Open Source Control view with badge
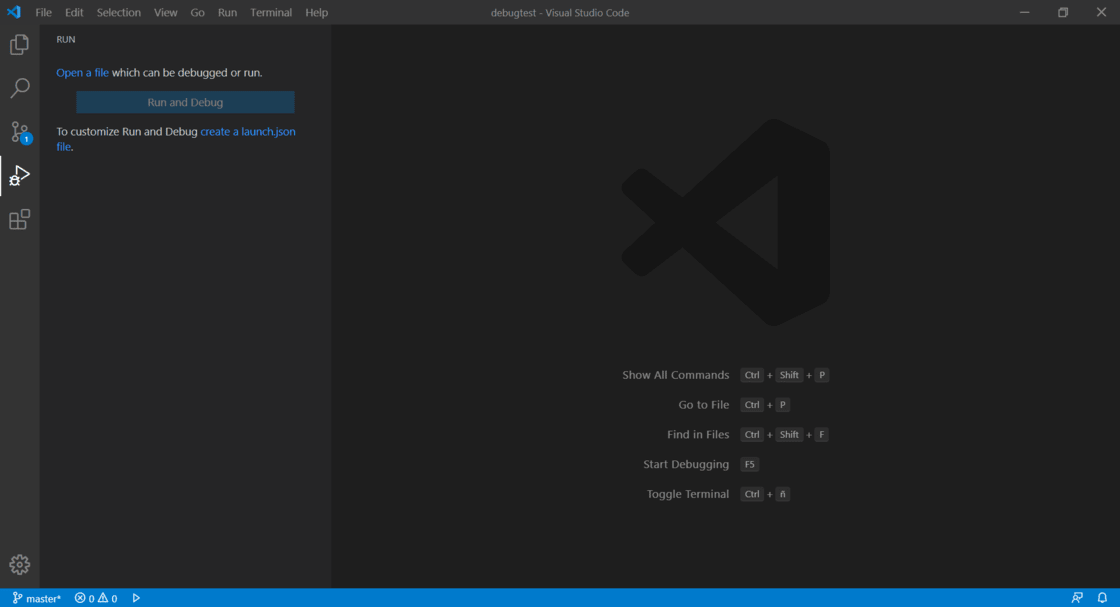The width and height of the screenshot is (1120, 607). pos(20,132)
